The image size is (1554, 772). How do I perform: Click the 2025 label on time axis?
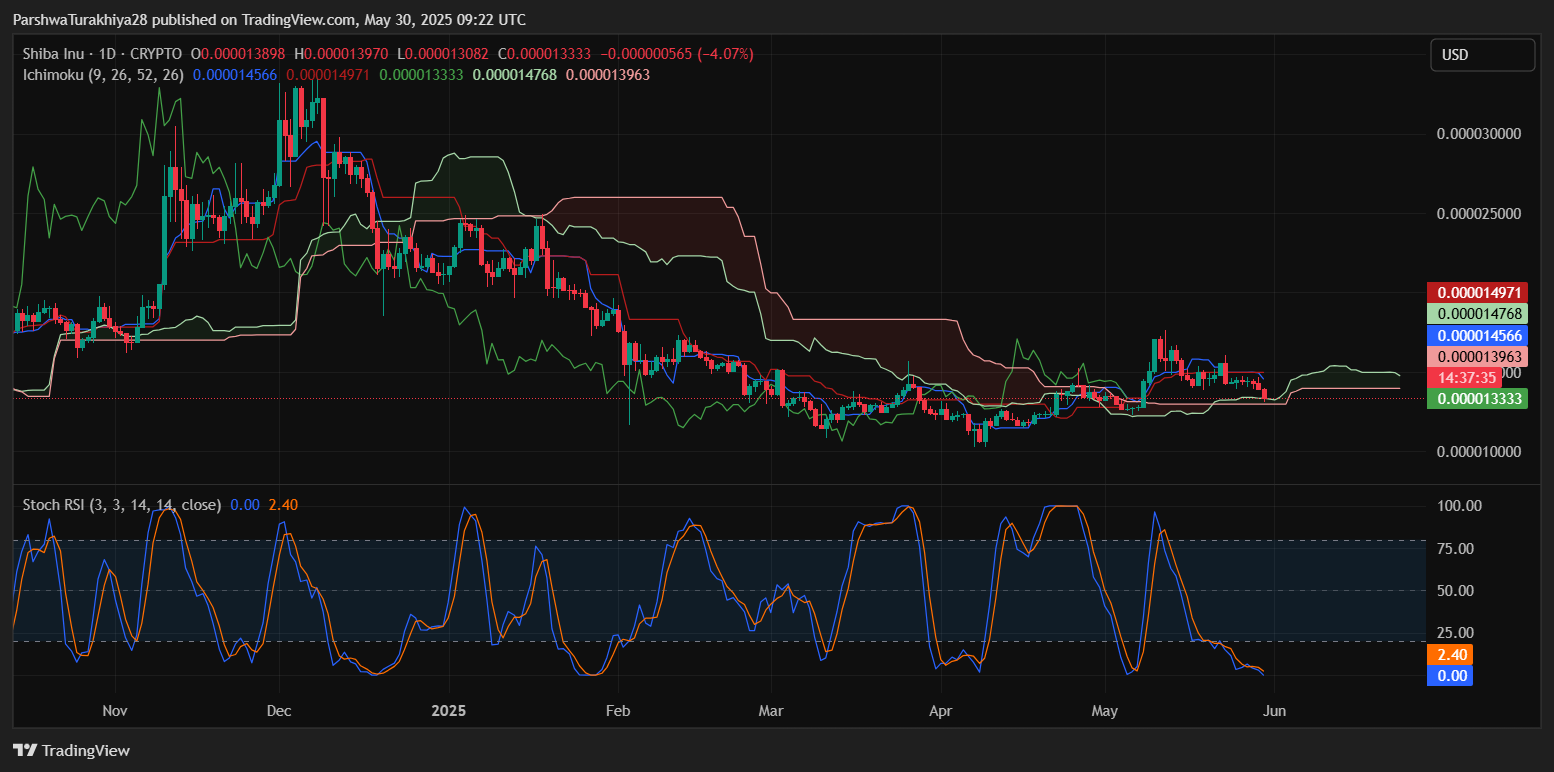(x=449, y=711)
